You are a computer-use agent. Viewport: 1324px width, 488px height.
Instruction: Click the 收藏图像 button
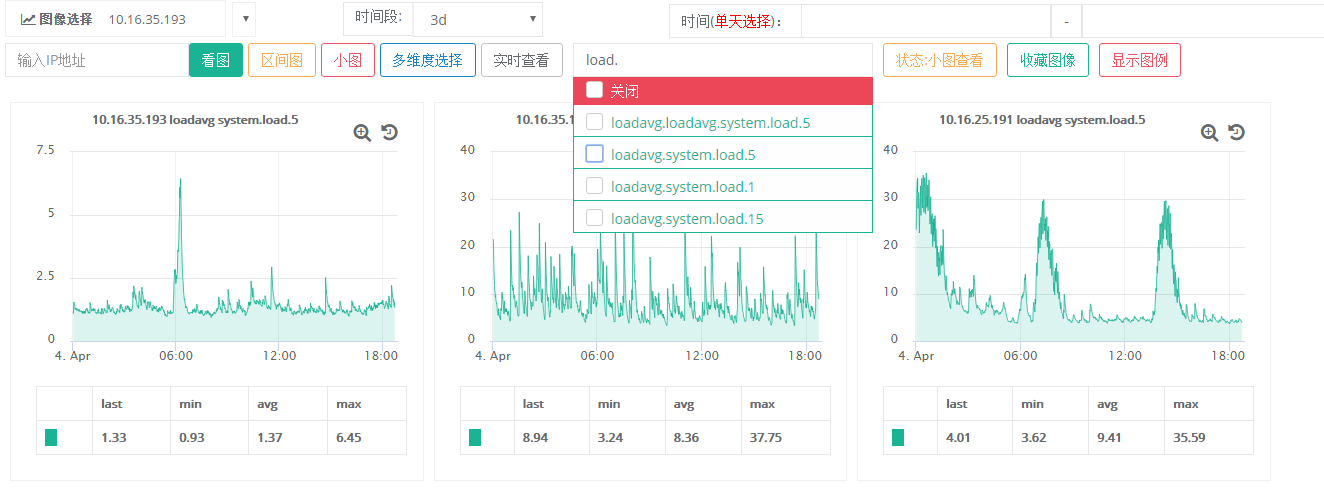tap(1048, 60)
